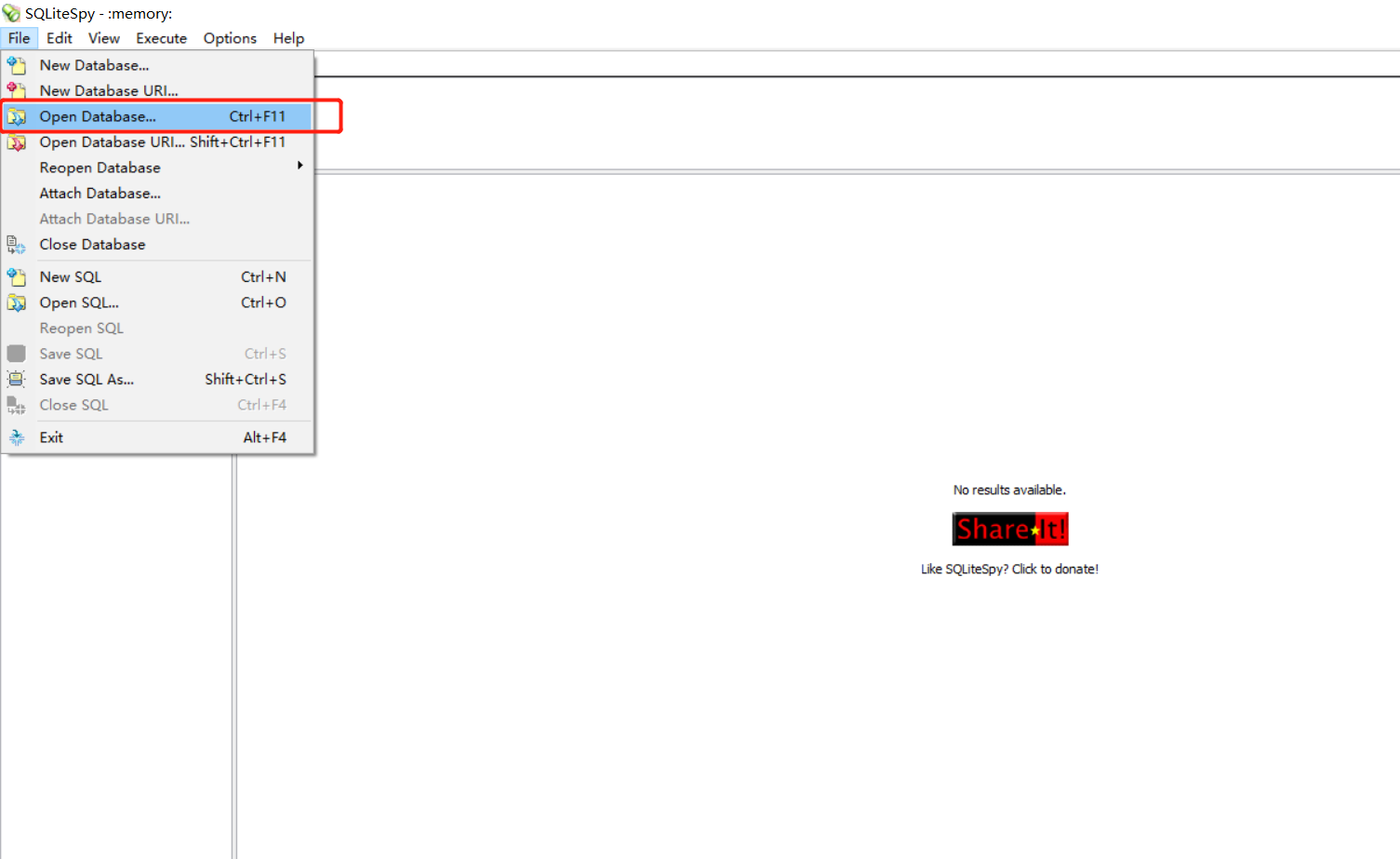The width and height of the screenshot is (1400, 859).
Task: Click the New Database icon
Action: [x=17, y=65]
